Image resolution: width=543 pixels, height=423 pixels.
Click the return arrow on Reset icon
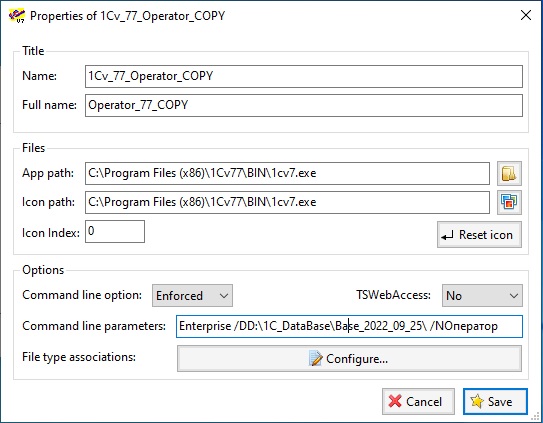(x=447, y=236)
